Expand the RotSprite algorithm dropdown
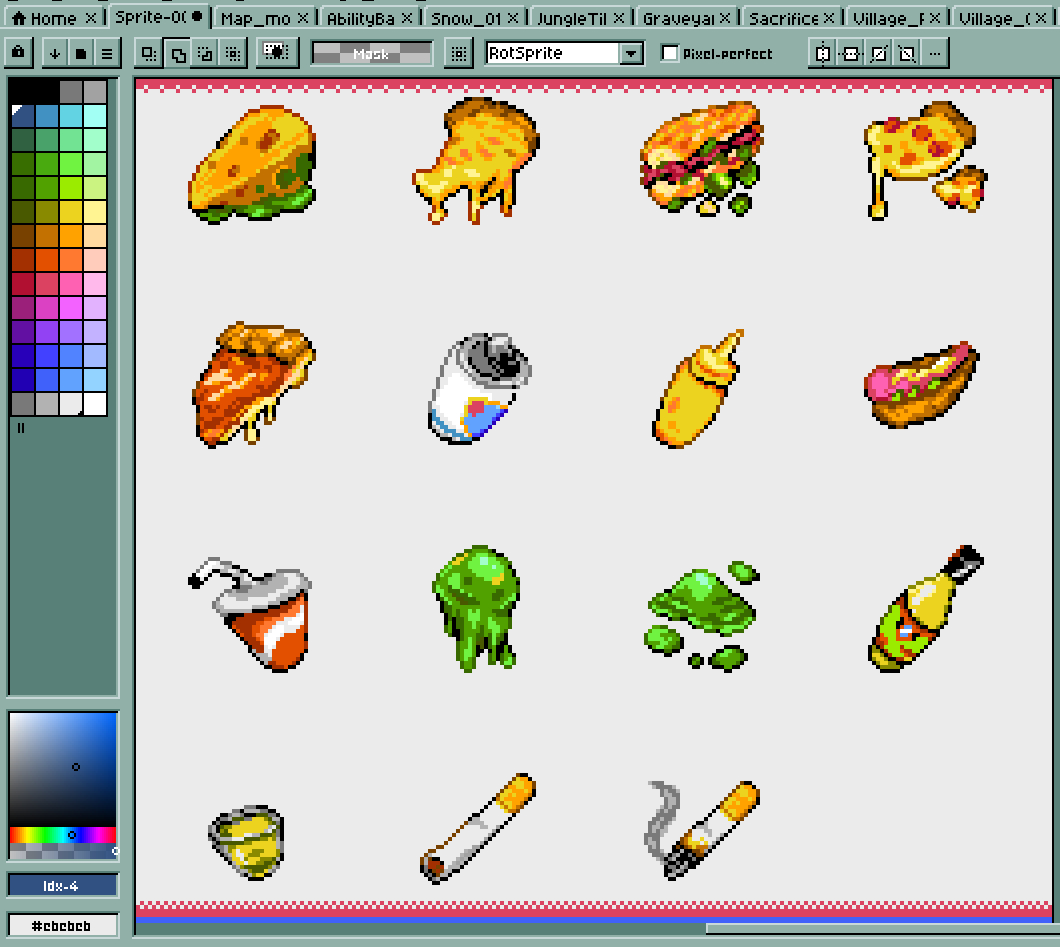Image resolution: width=1060 pixels, height=947 pixels. coord(631,53)
